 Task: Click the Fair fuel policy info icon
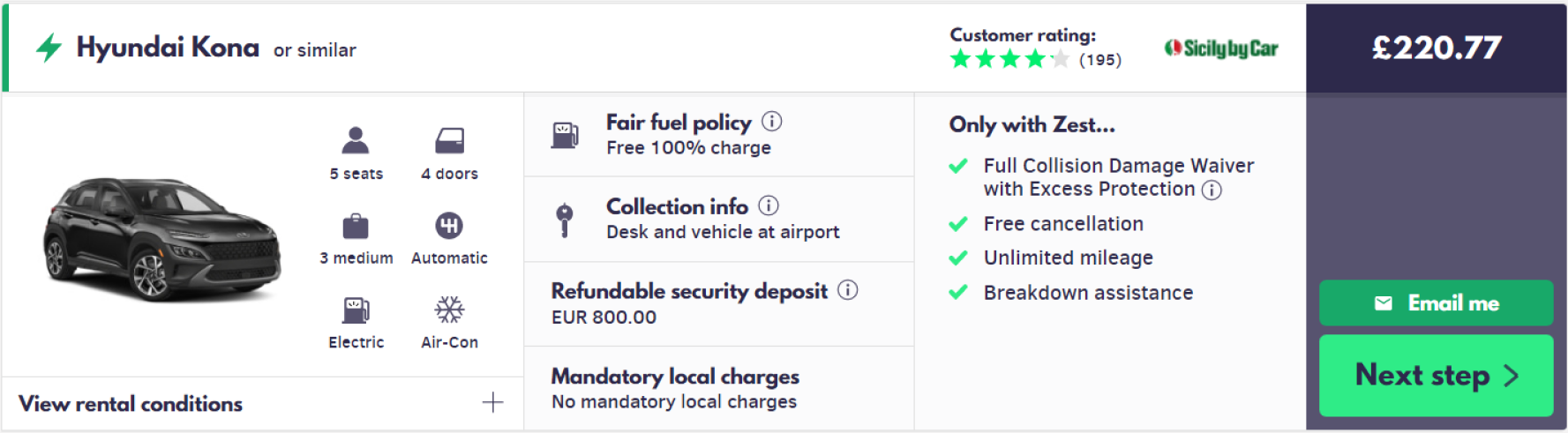pyautogui.click(x=772, y=122)
